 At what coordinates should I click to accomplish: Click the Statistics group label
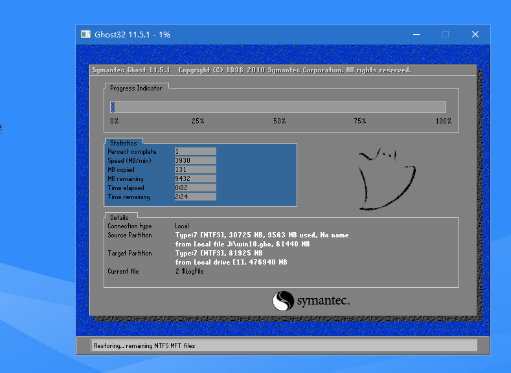click(124, 143)
